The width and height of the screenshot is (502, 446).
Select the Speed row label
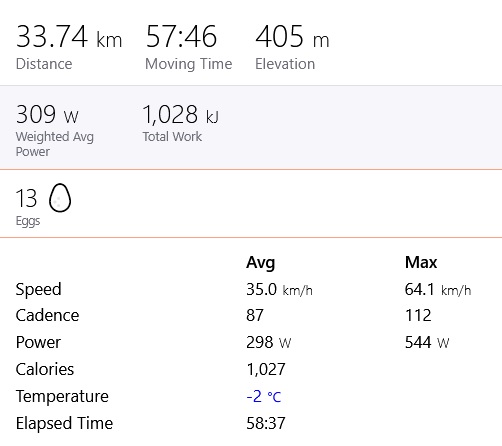(39, 289)
